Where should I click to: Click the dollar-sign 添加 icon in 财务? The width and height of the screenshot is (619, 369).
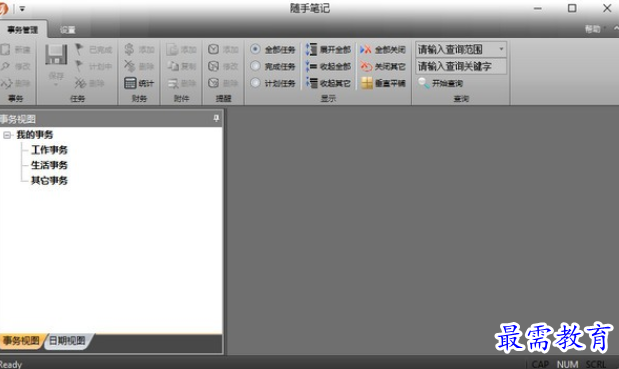[129, 49]
